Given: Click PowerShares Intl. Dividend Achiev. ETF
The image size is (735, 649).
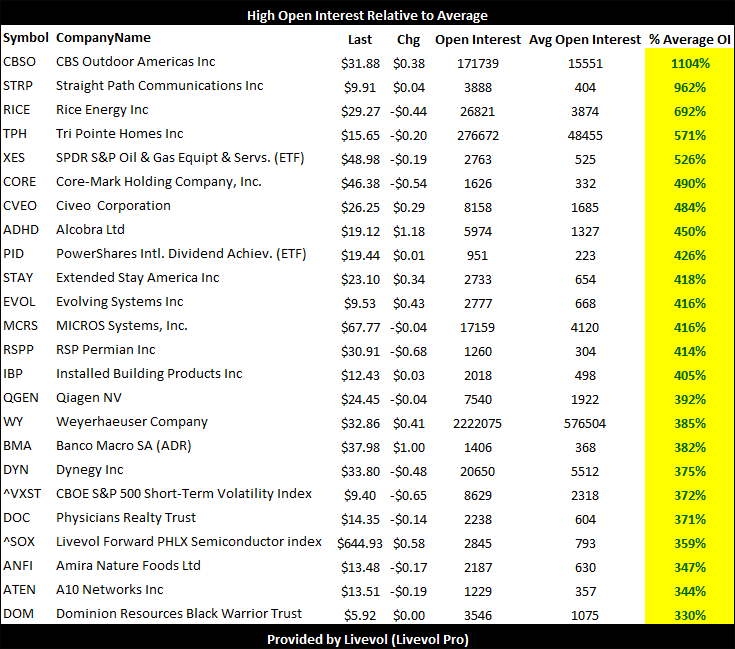Looking at the screenshot, I should (x=181, y=254).
